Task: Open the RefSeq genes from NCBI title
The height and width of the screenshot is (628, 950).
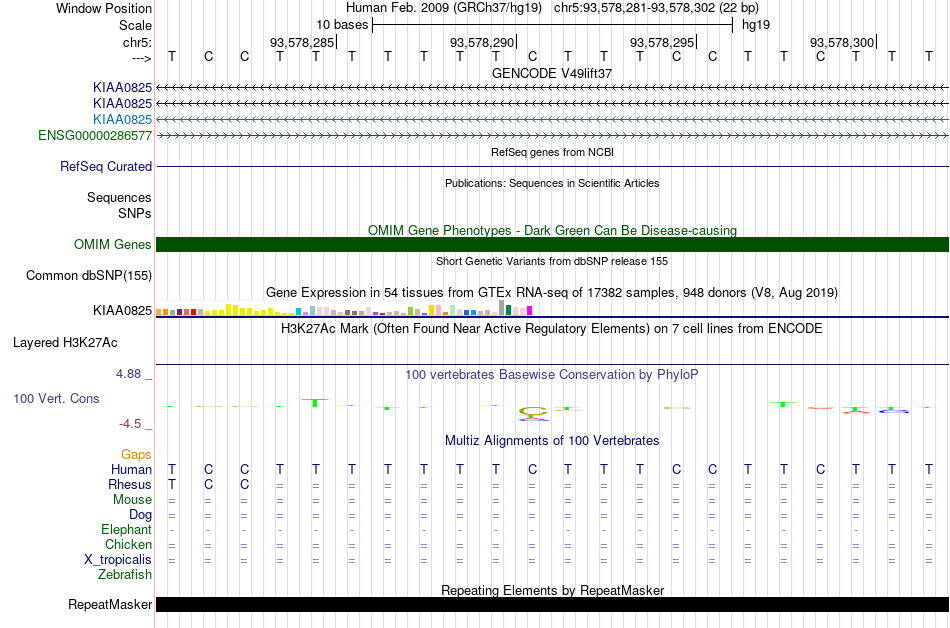Action: pyautogui.click(x=552, y=152)
